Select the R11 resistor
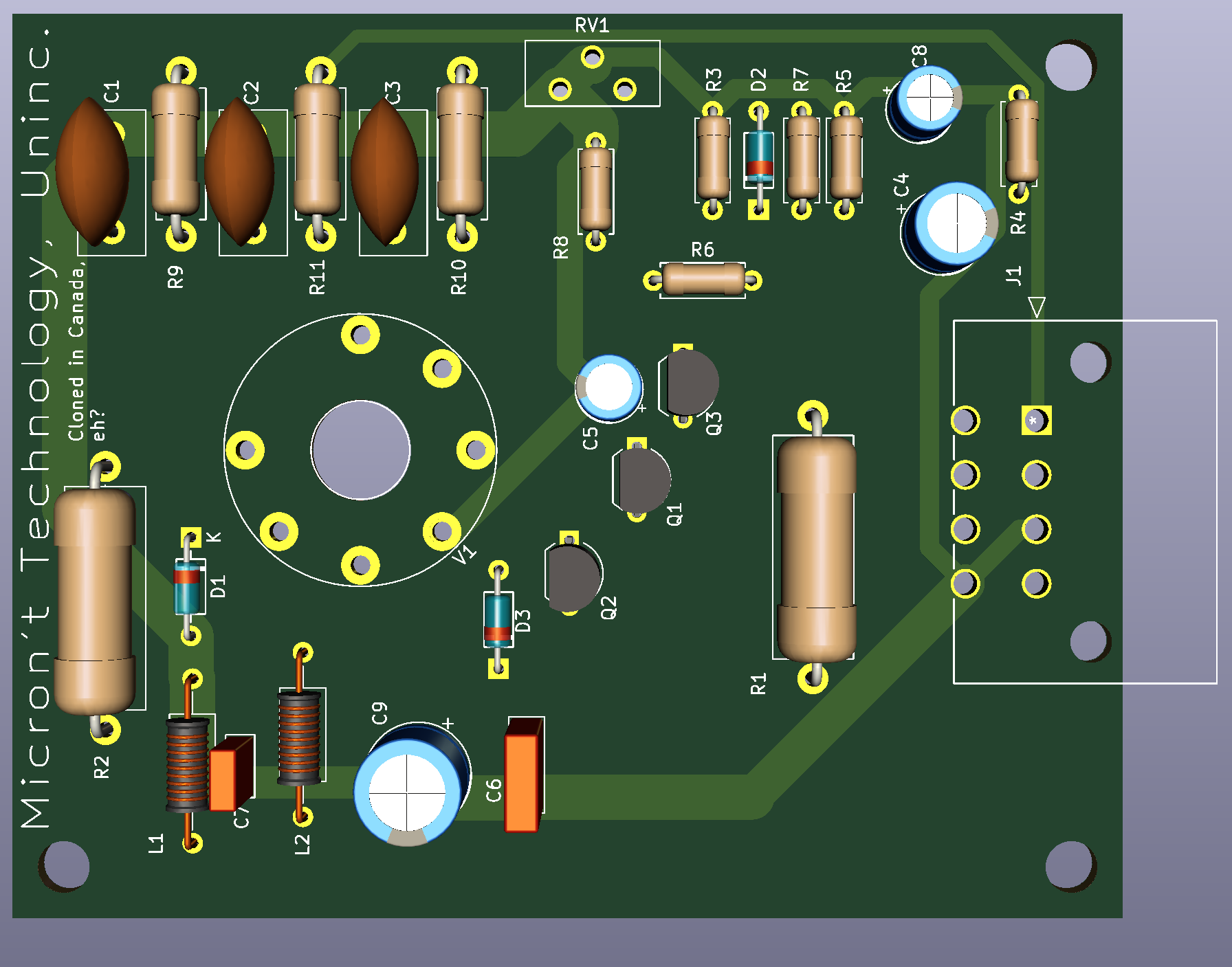1232x967 pixels. 317,149
